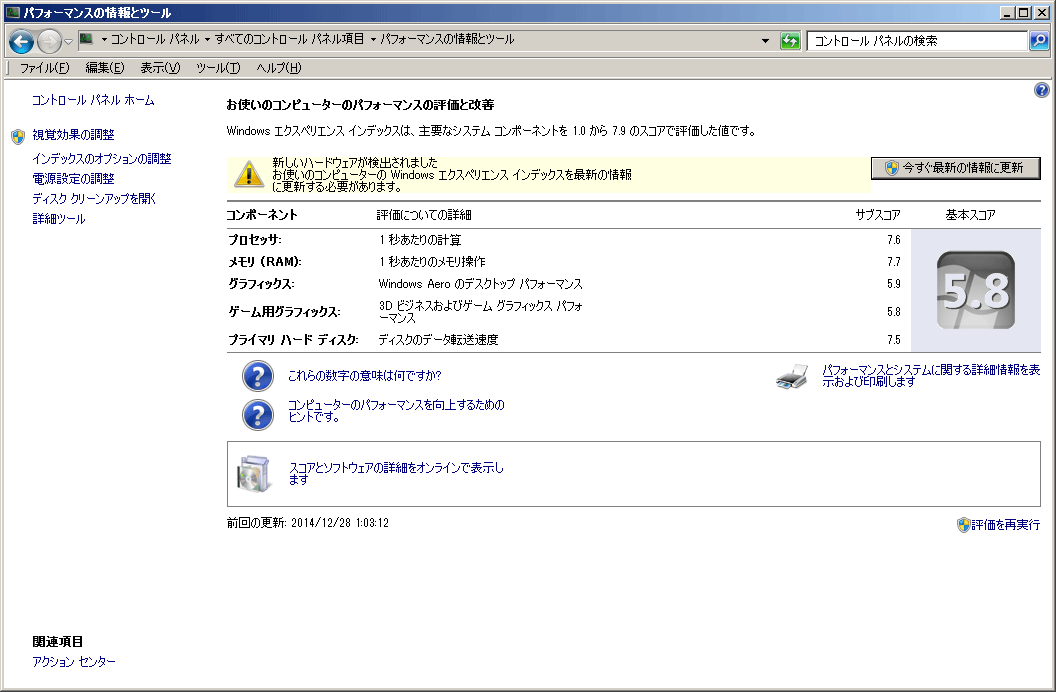Click the shield icon beside 評価を再実行
The width and height of the screenshot is (1056, 692).
click(x=964, y=525)
